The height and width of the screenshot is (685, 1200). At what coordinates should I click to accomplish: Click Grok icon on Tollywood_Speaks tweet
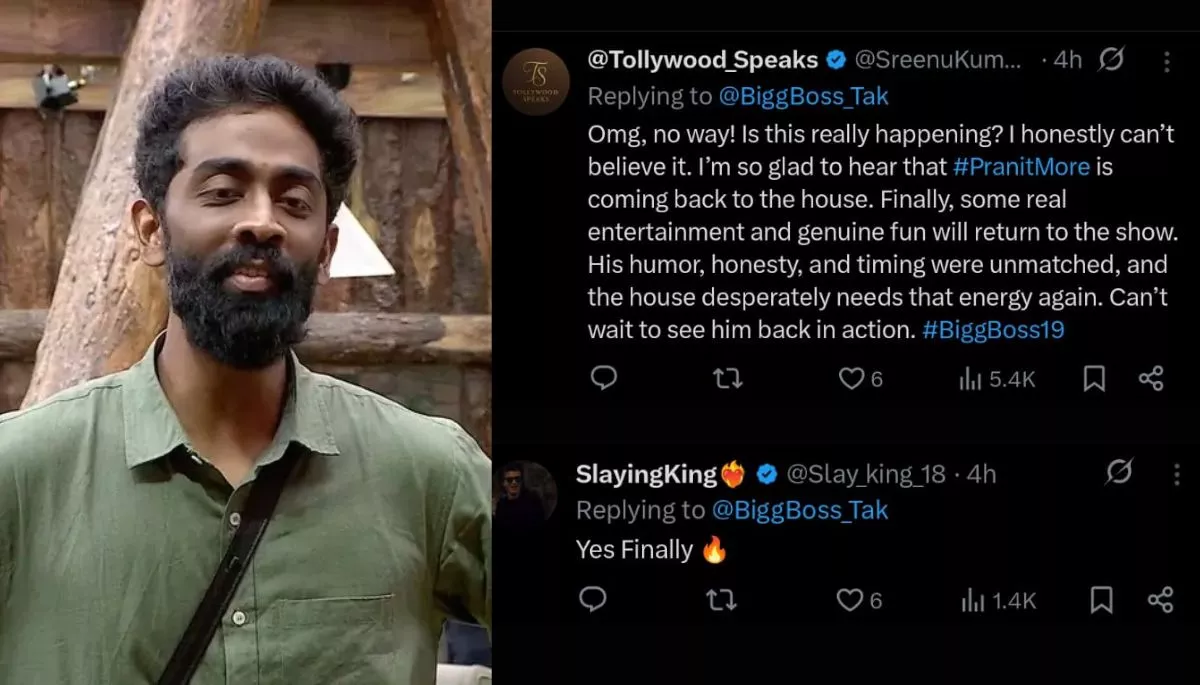click(x=1111, y=60)
